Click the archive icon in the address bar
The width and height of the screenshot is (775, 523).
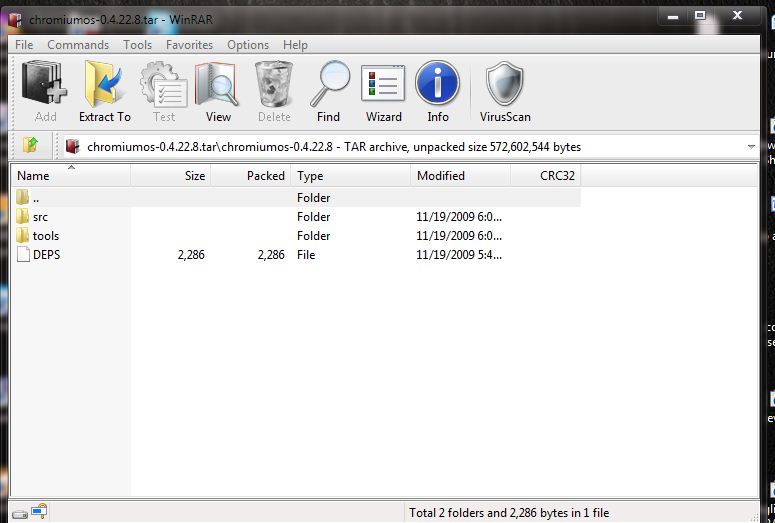pyautogui.click(x=73, y=146)
